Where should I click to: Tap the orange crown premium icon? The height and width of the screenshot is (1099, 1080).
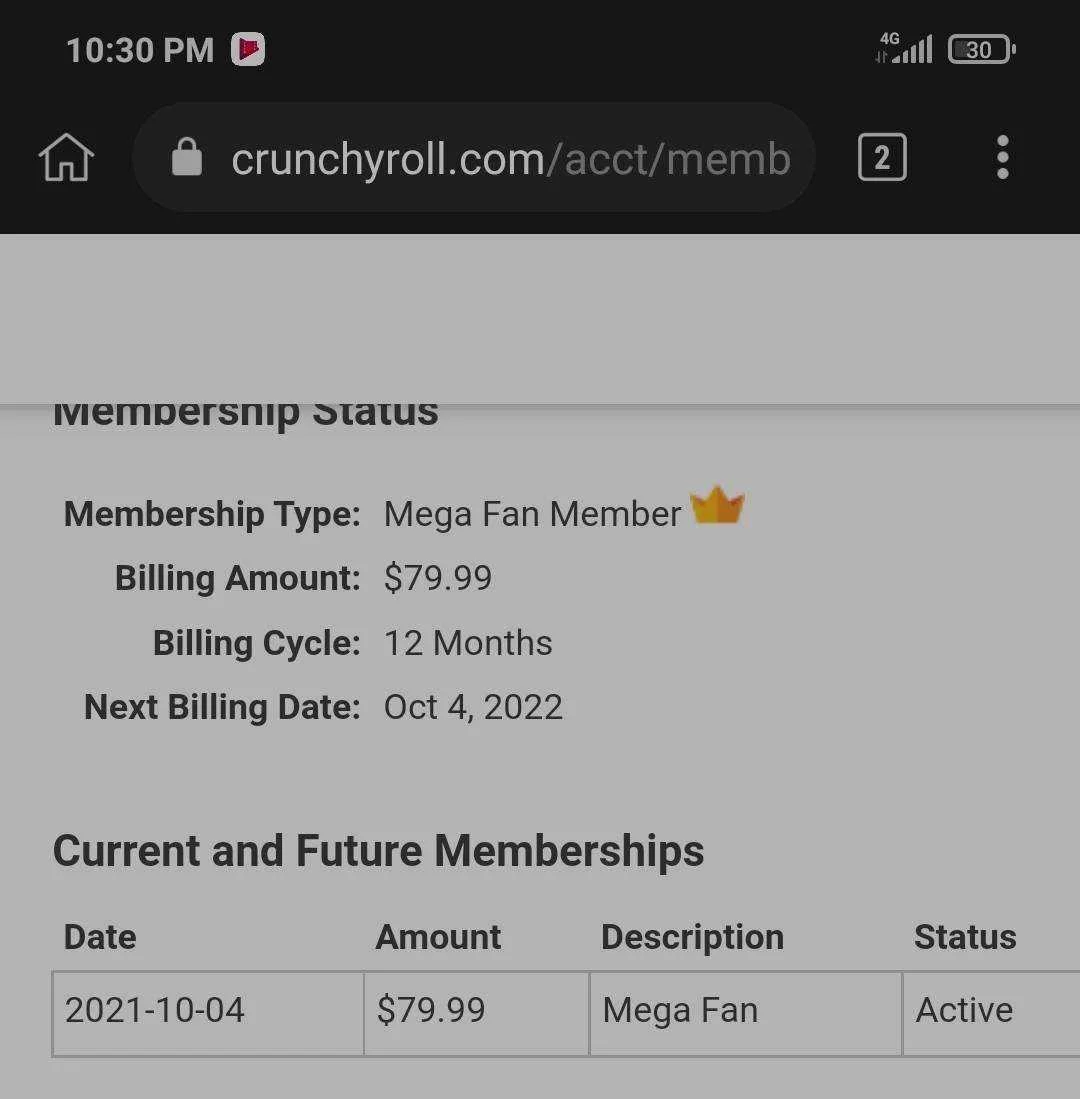[x=717, y=505]
